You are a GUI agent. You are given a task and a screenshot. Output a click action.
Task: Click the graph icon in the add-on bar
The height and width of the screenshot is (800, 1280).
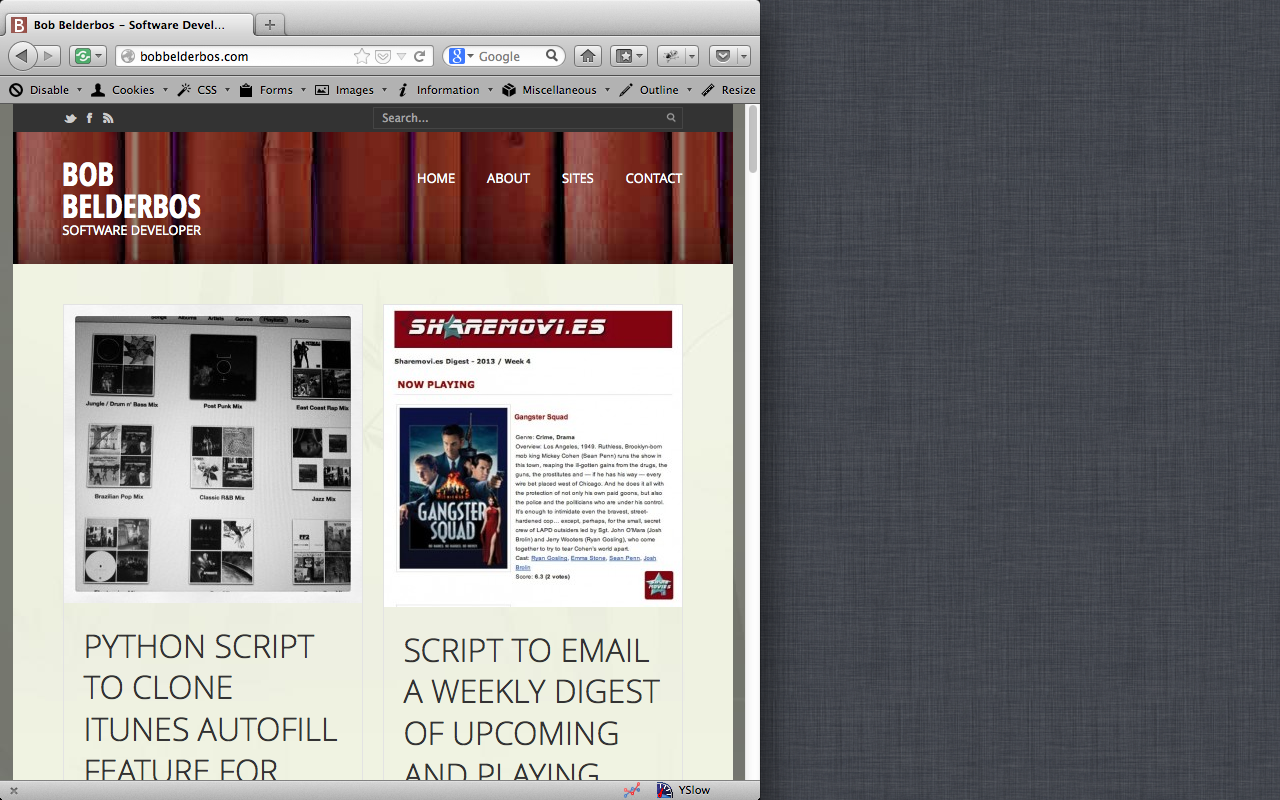click(x=632, y=790)
